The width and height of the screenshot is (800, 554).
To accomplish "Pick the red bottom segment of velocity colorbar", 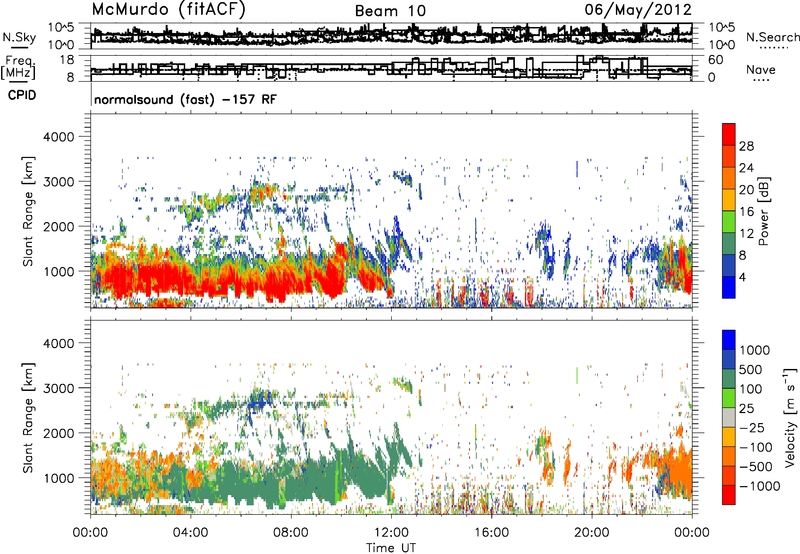I will (729, 495).
